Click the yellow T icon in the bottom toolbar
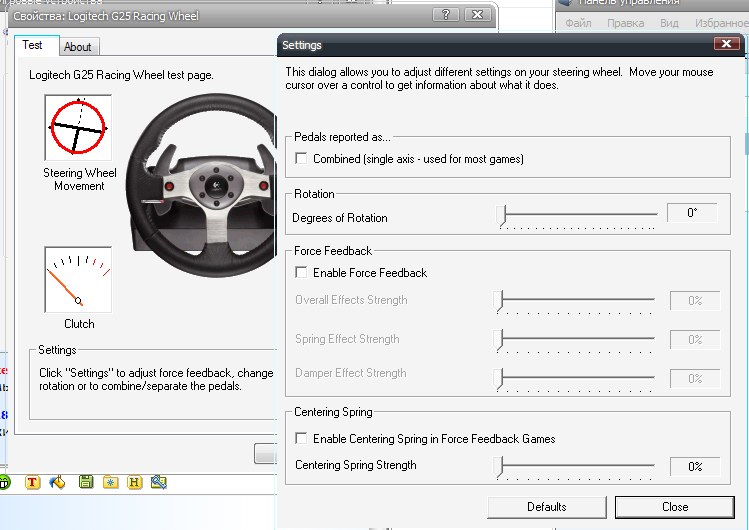The width and height of the screenshot is (749, 530). (32, 482)
